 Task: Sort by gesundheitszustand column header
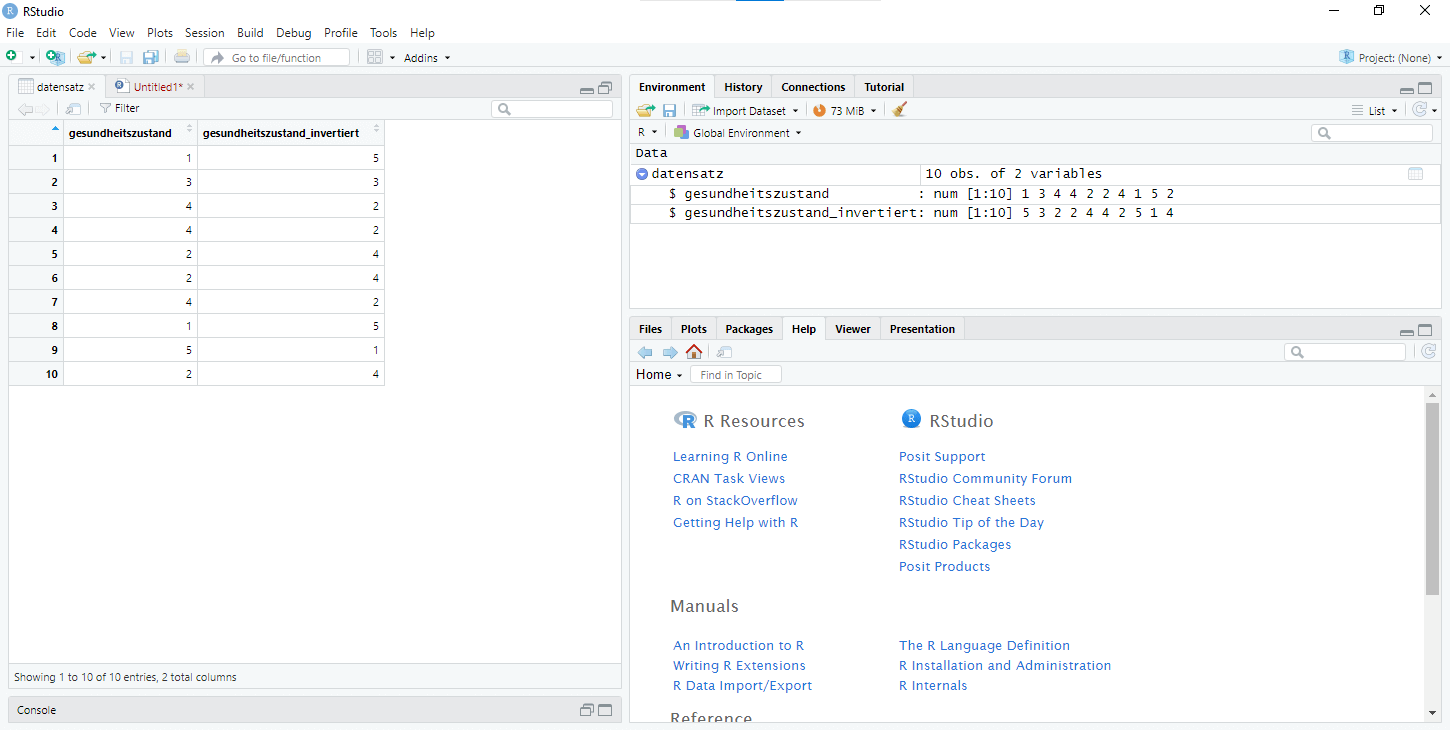pos(130,132)
